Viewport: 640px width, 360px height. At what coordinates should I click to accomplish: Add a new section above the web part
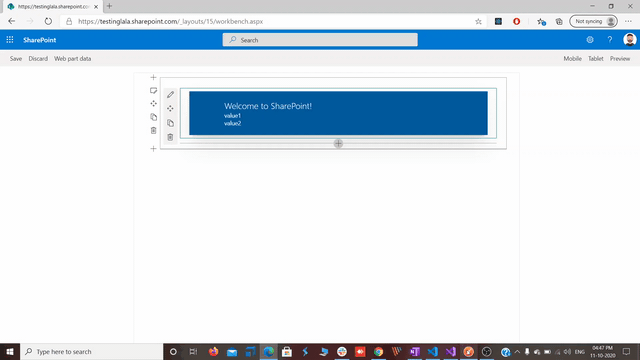[x=153, y=77]
